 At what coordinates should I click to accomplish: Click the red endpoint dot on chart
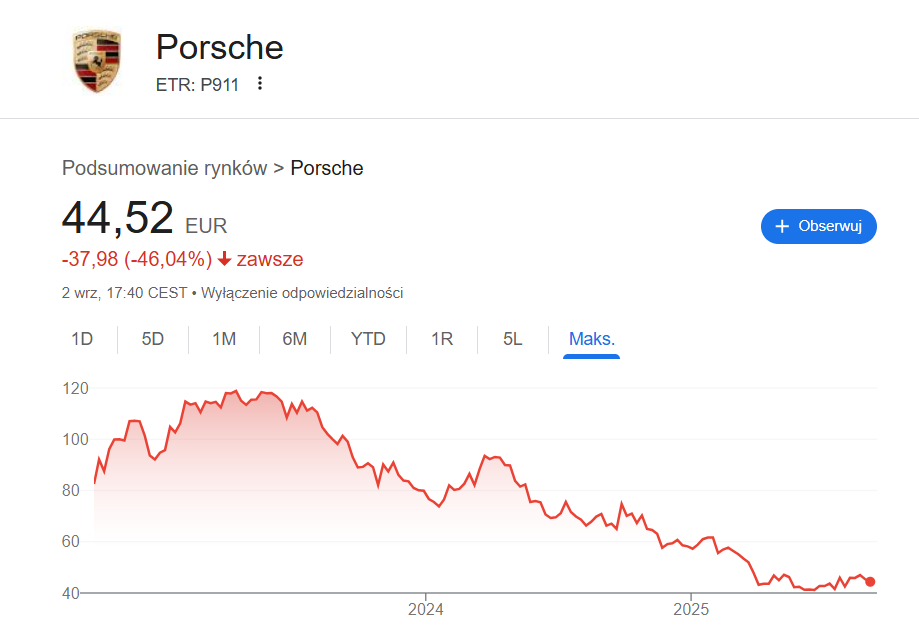point(870,581)
